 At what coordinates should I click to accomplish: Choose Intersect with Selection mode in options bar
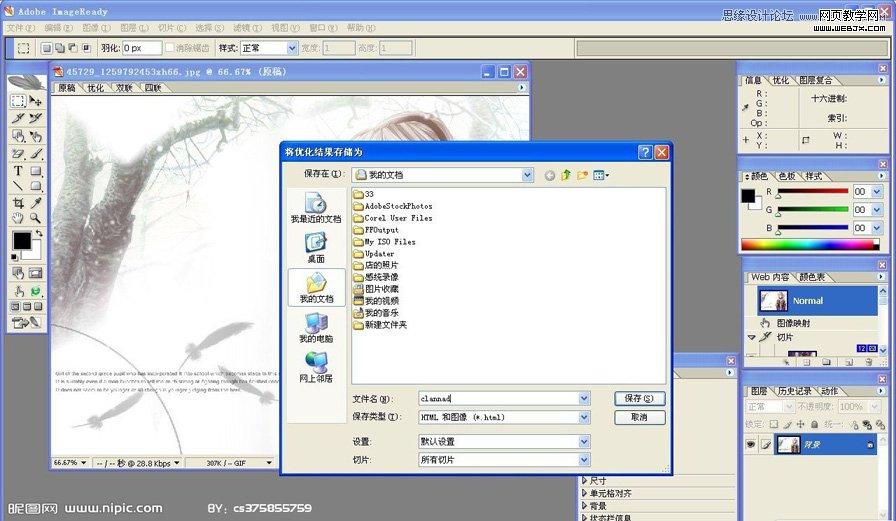tap(86, 48)
